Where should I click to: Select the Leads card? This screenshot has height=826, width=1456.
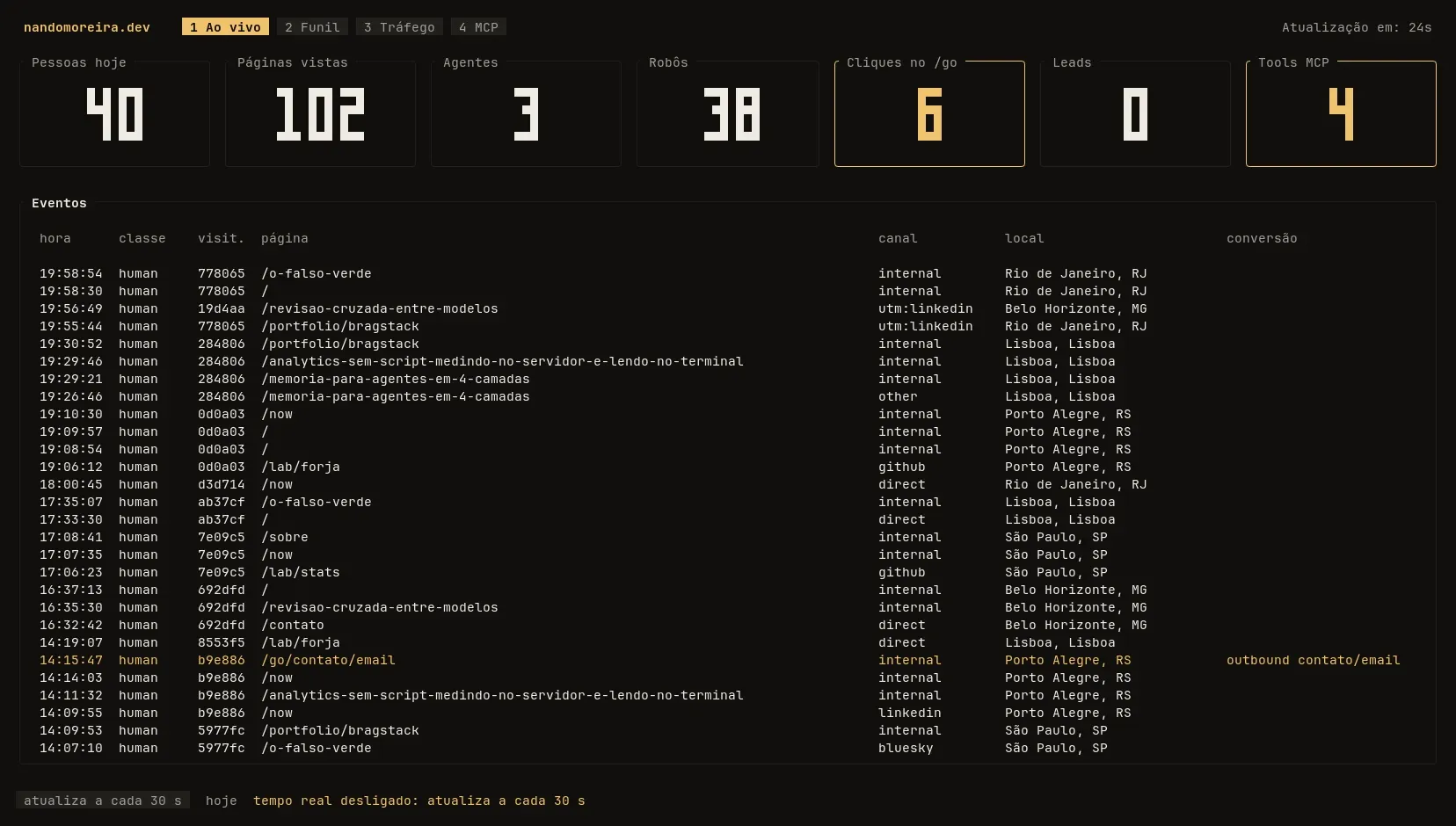(x=1135, y=113)
